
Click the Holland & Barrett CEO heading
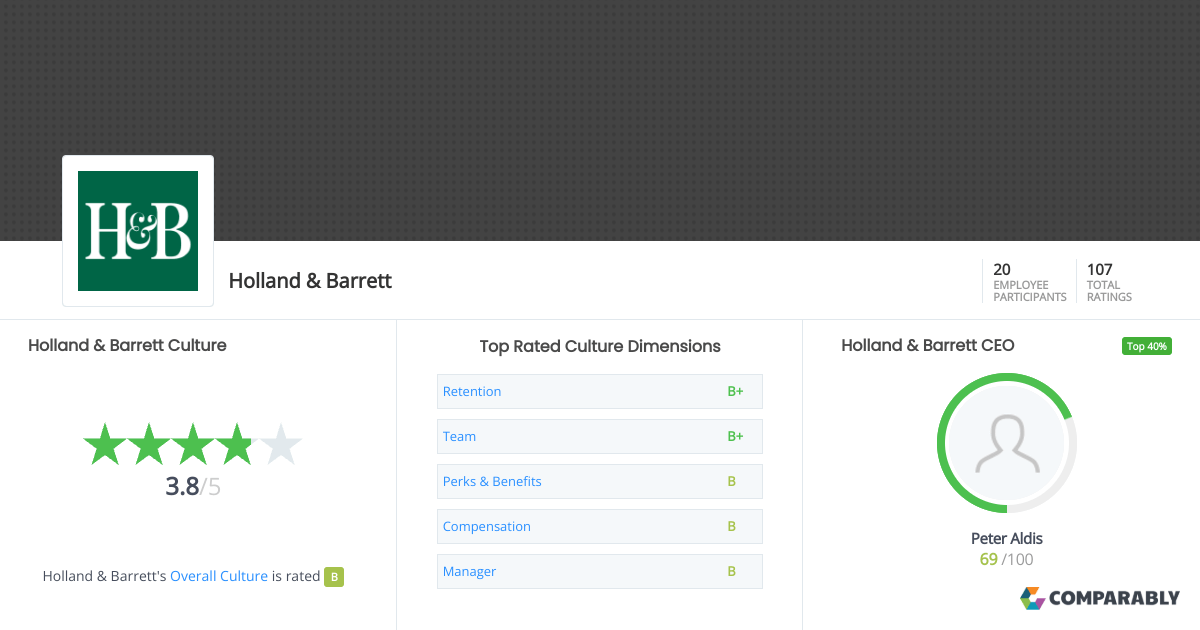click(928, 345)
